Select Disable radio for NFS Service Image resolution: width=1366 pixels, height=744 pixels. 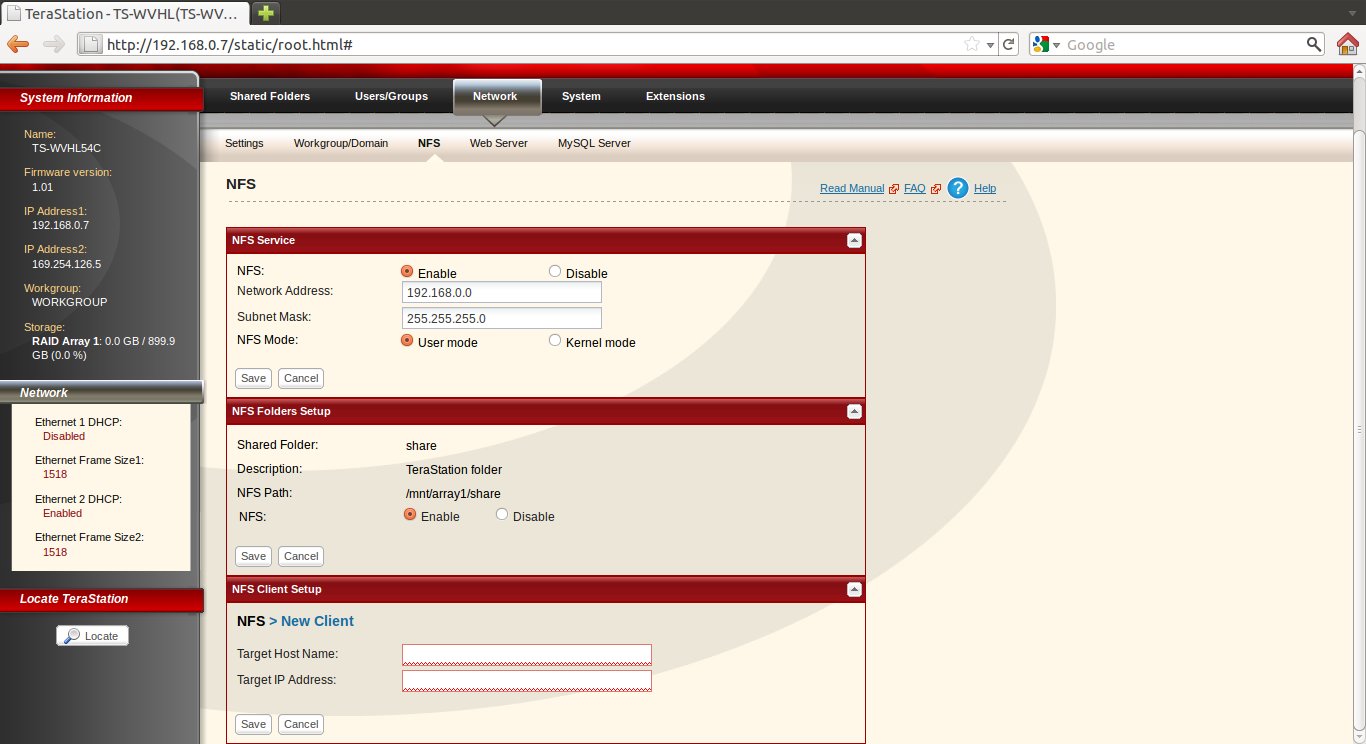point(555,272)
